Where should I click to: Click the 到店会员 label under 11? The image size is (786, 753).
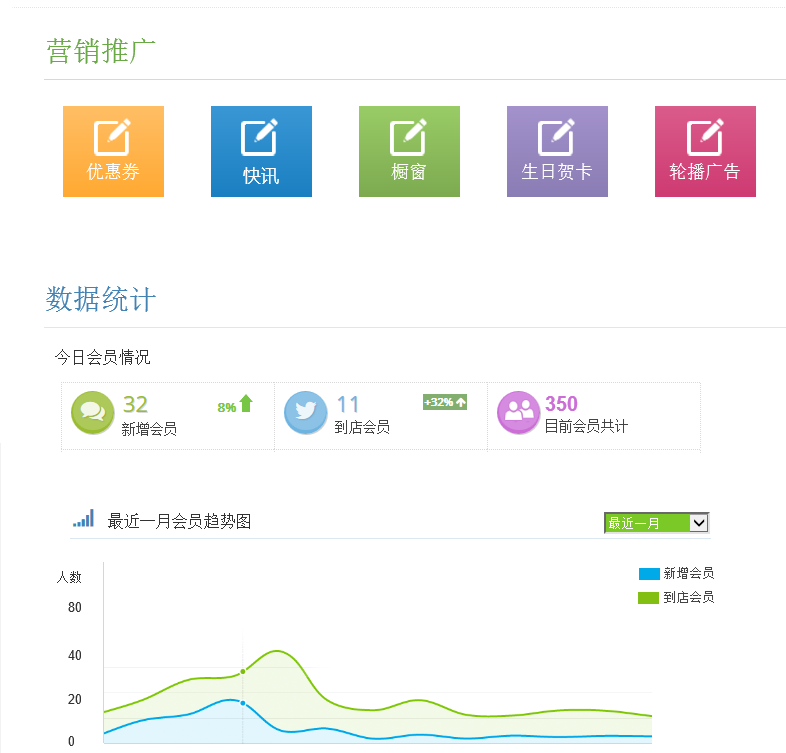(x=362, y=427)
